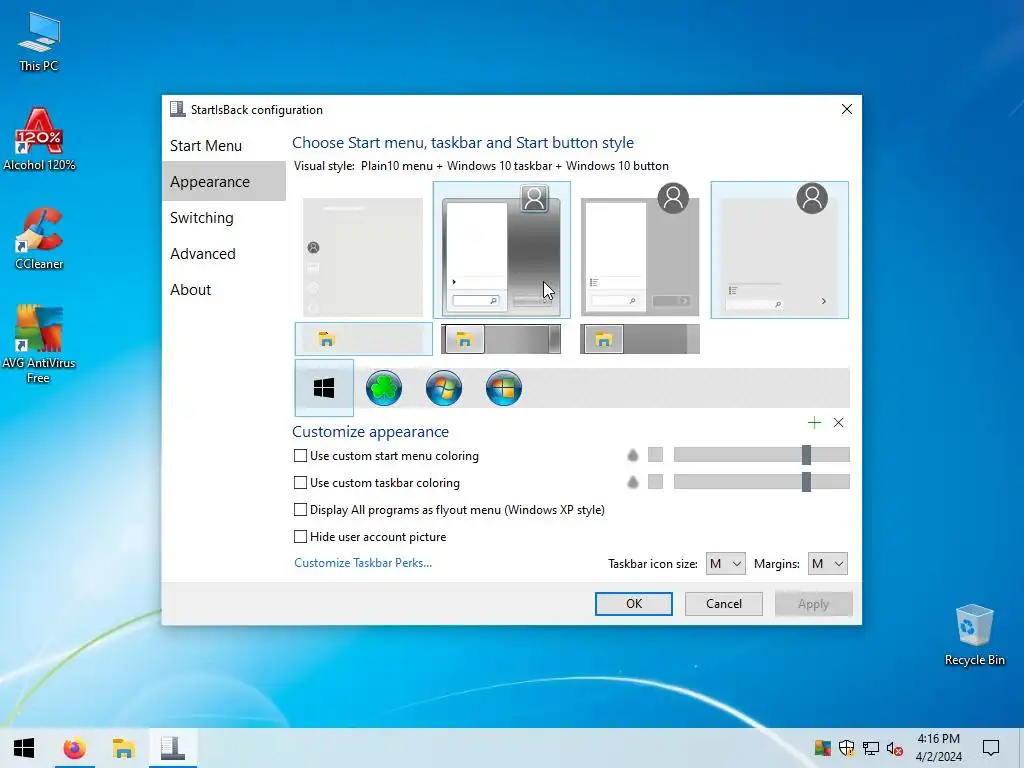This screenshot has height=768, width=1024.
Task: Launch Firefox from the taskbar
Action: point(74,748)
